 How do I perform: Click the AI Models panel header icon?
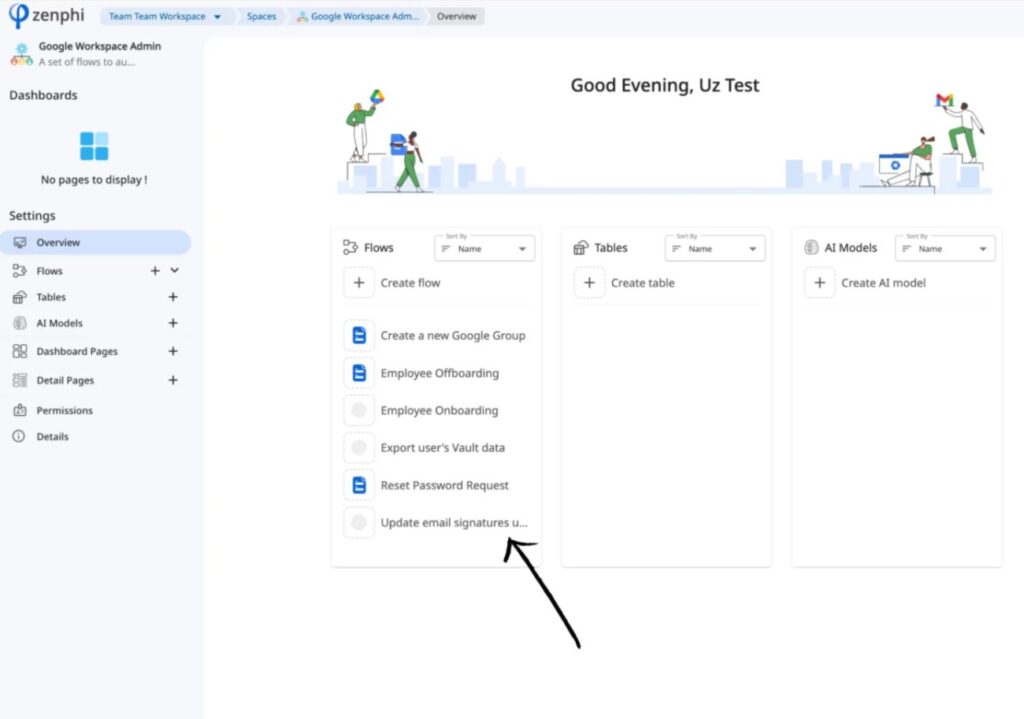coord(811,248)
